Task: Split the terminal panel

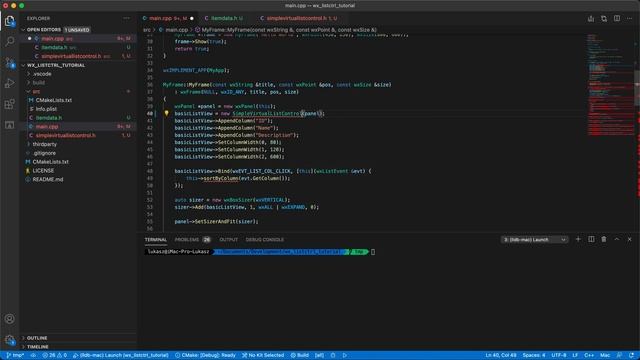Action: pos(591,239)
